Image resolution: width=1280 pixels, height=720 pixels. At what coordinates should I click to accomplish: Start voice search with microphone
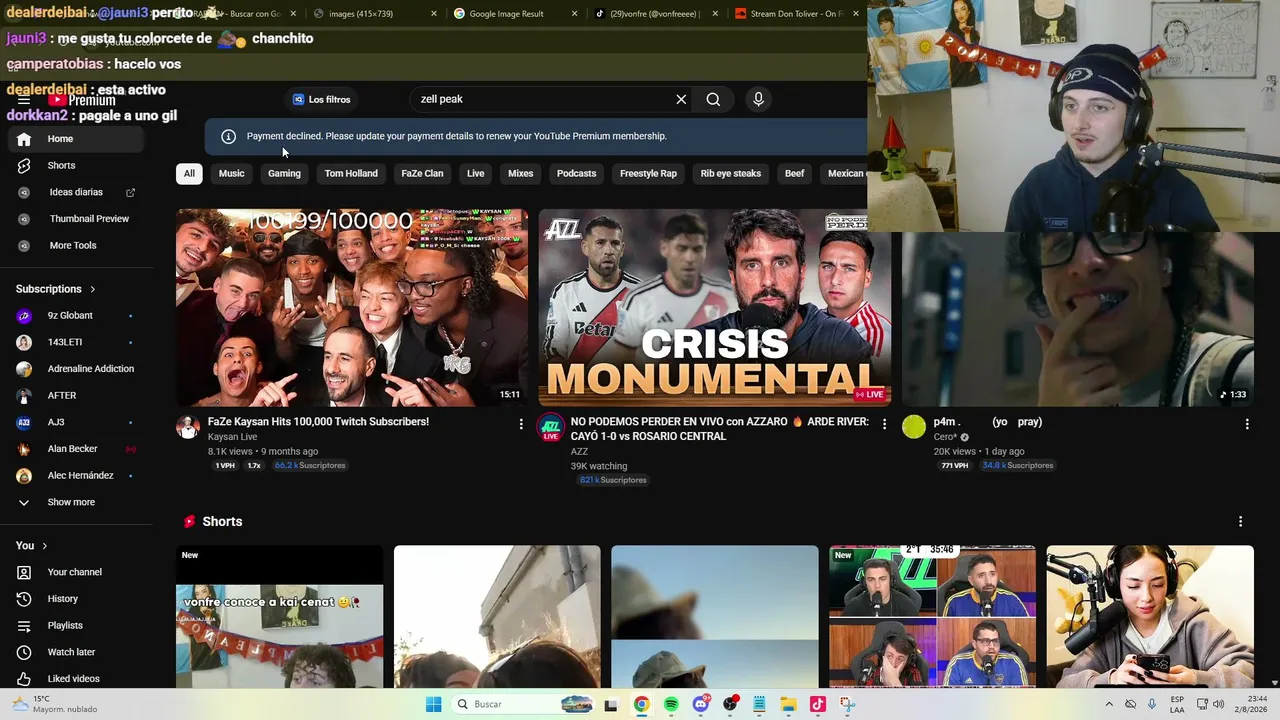tap(758, 99)
